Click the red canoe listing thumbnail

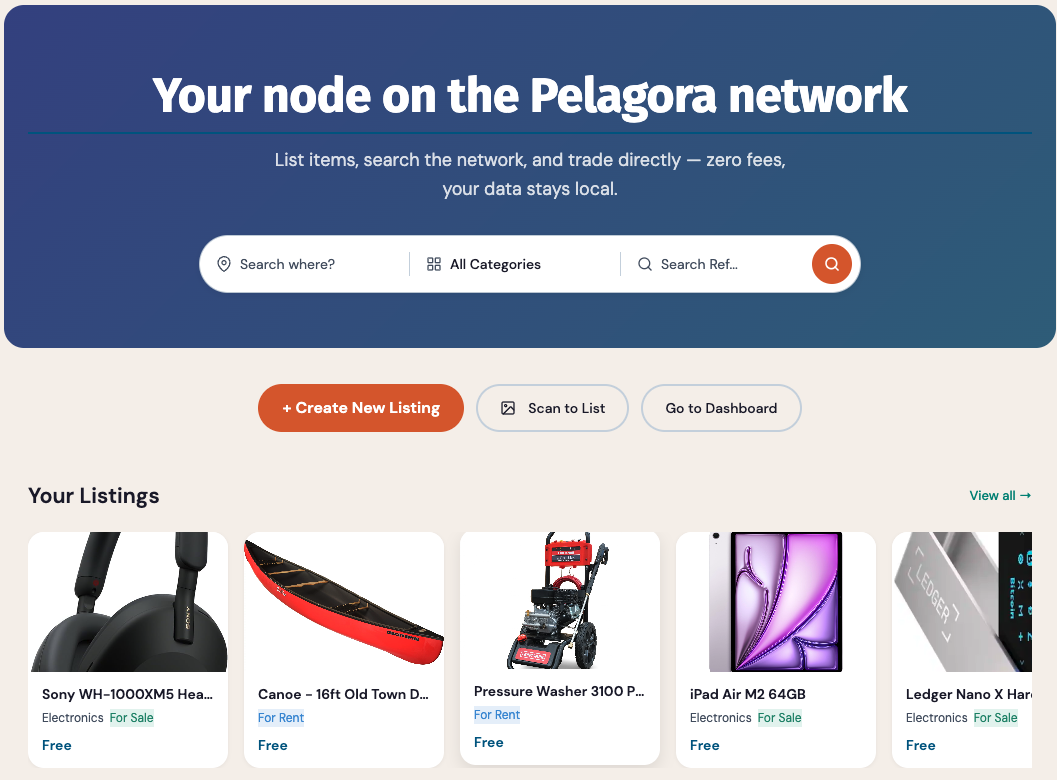click(344, 601)
